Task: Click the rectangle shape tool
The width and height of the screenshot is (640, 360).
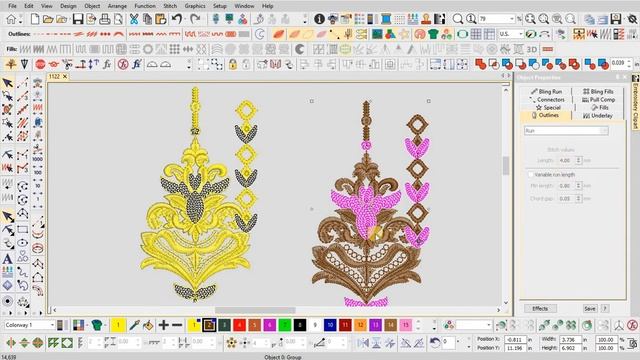Action: point(22,229)
